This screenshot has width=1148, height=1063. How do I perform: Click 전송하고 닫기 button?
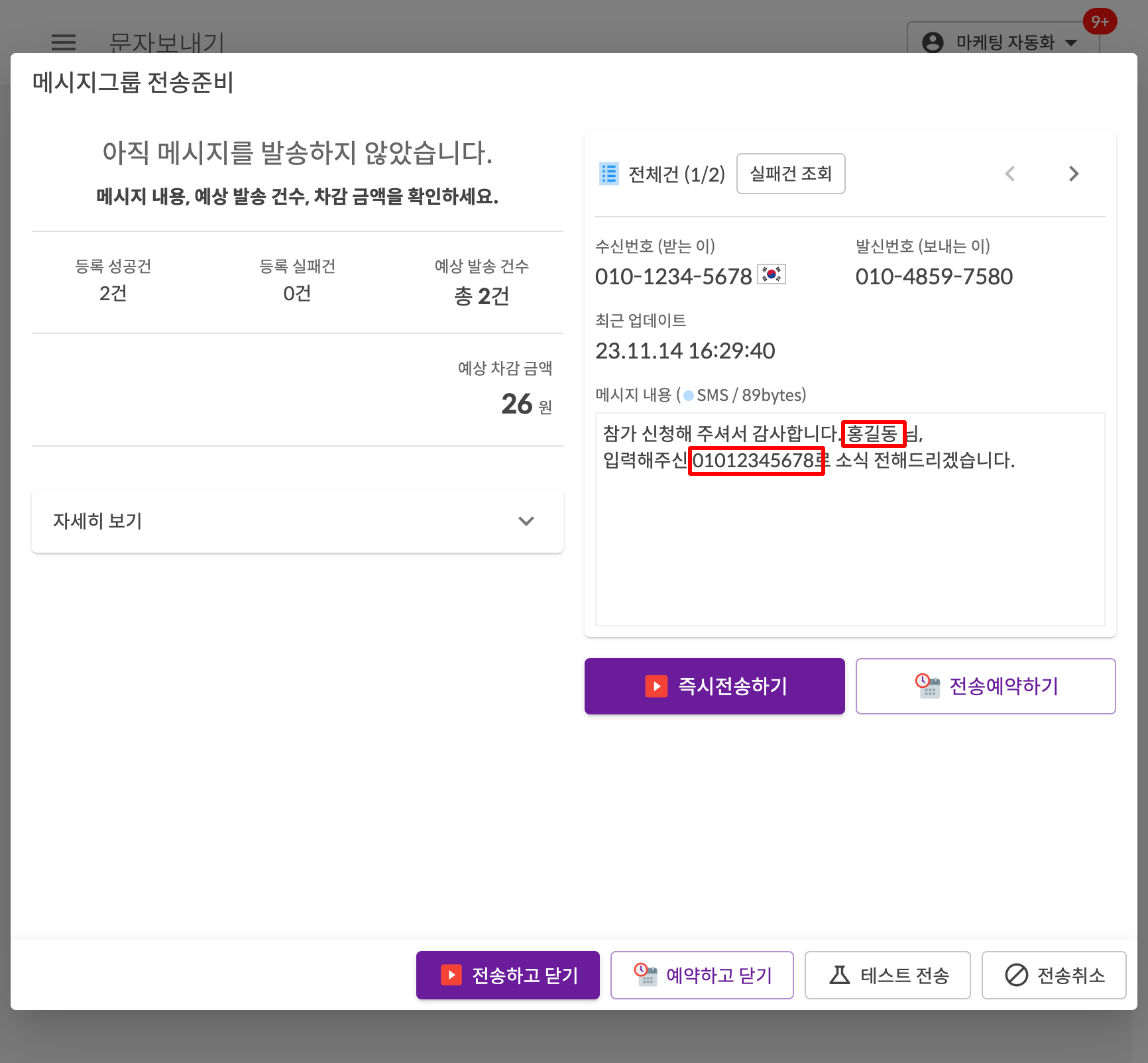pos(508,975)
